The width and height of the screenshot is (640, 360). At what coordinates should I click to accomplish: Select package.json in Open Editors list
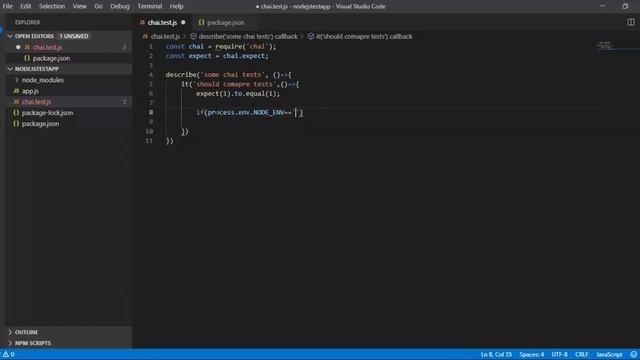[51, 58]
